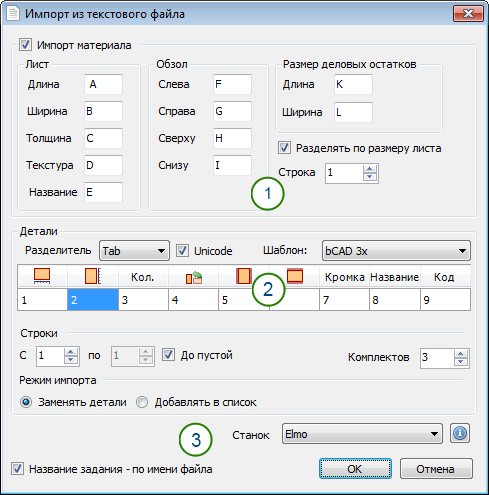Image resolution: width=489 pixels, height=495 pixels.
Task: Decrease the starting row С spinner
Action: coord(71,360)
